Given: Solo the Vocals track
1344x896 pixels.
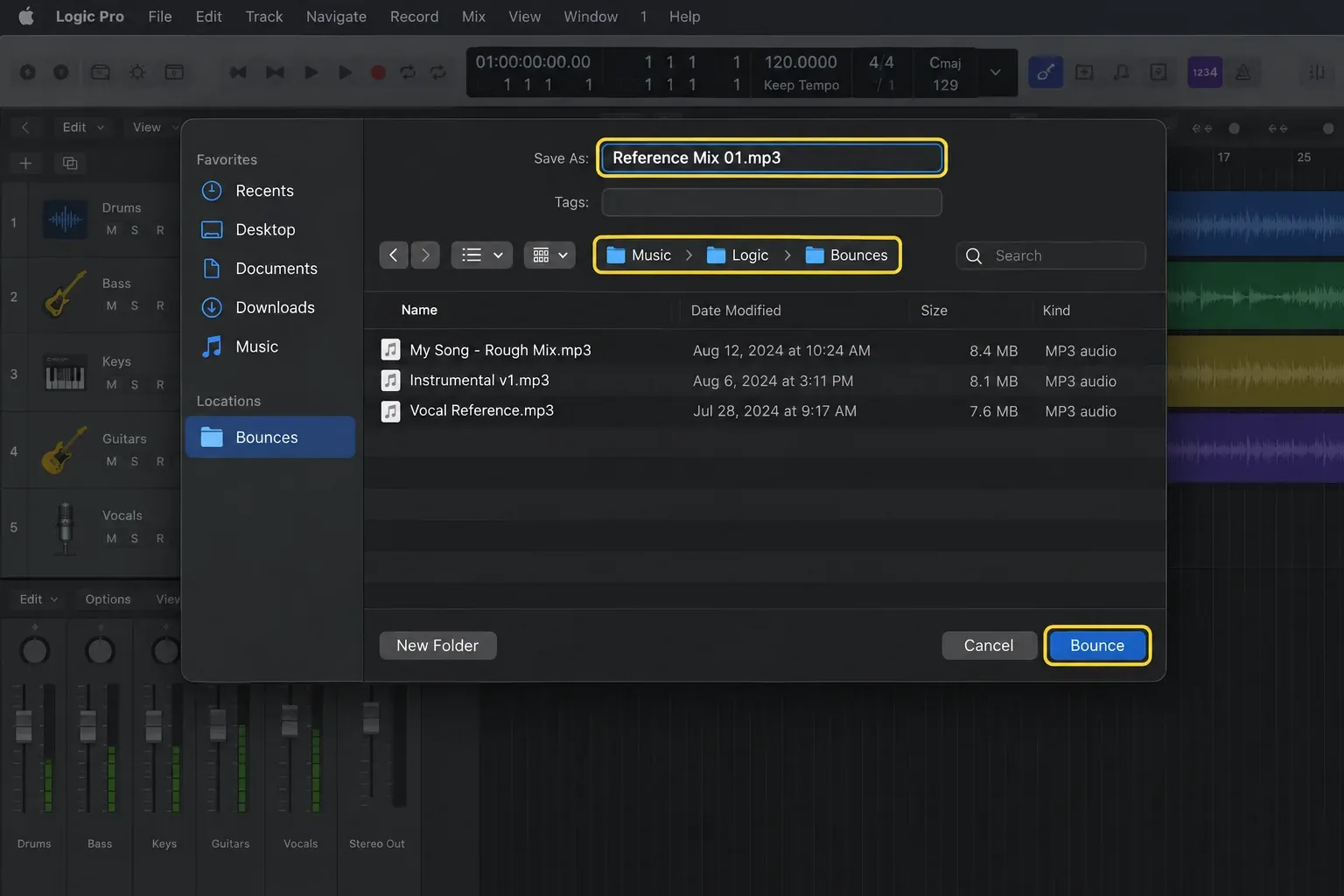Looking at the screenshot, I should click(135, 538).
